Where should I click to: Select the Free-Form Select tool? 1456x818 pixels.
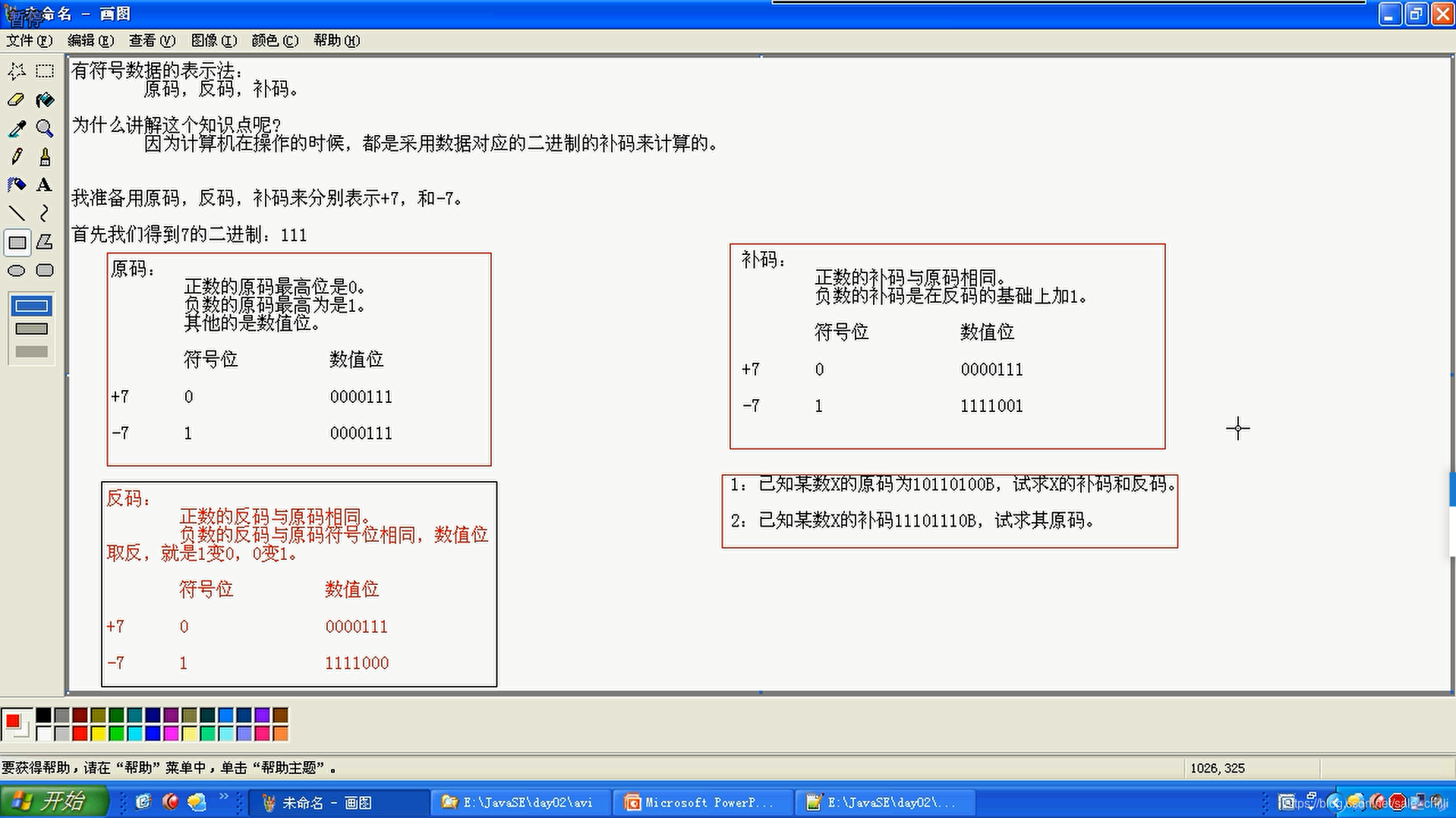(x=17, y=71)
